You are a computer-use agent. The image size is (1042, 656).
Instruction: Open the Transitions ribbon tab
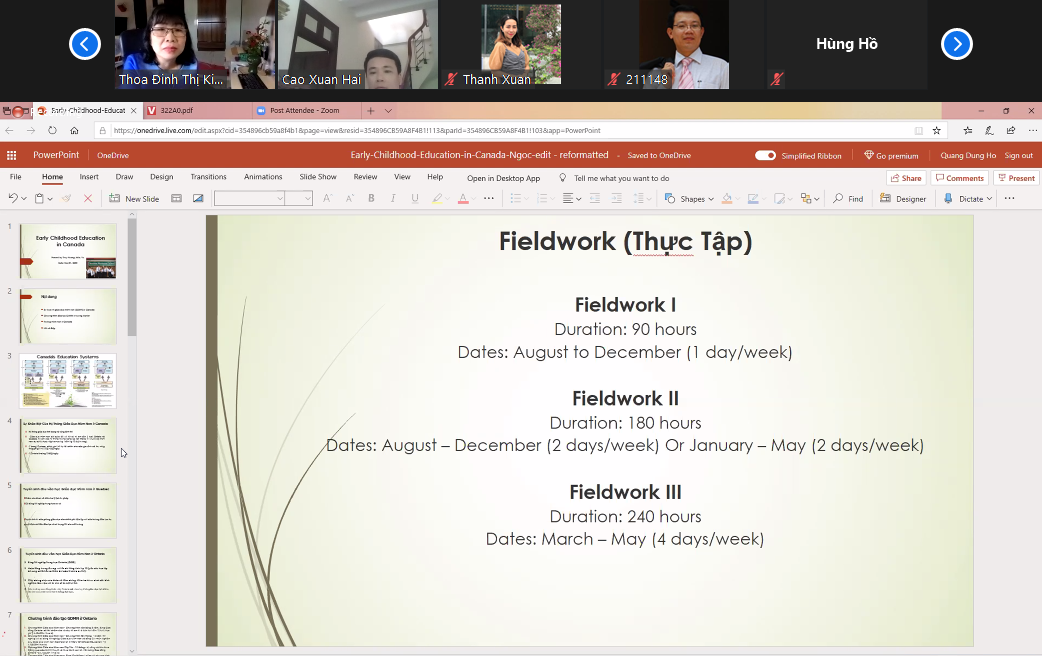208,177
